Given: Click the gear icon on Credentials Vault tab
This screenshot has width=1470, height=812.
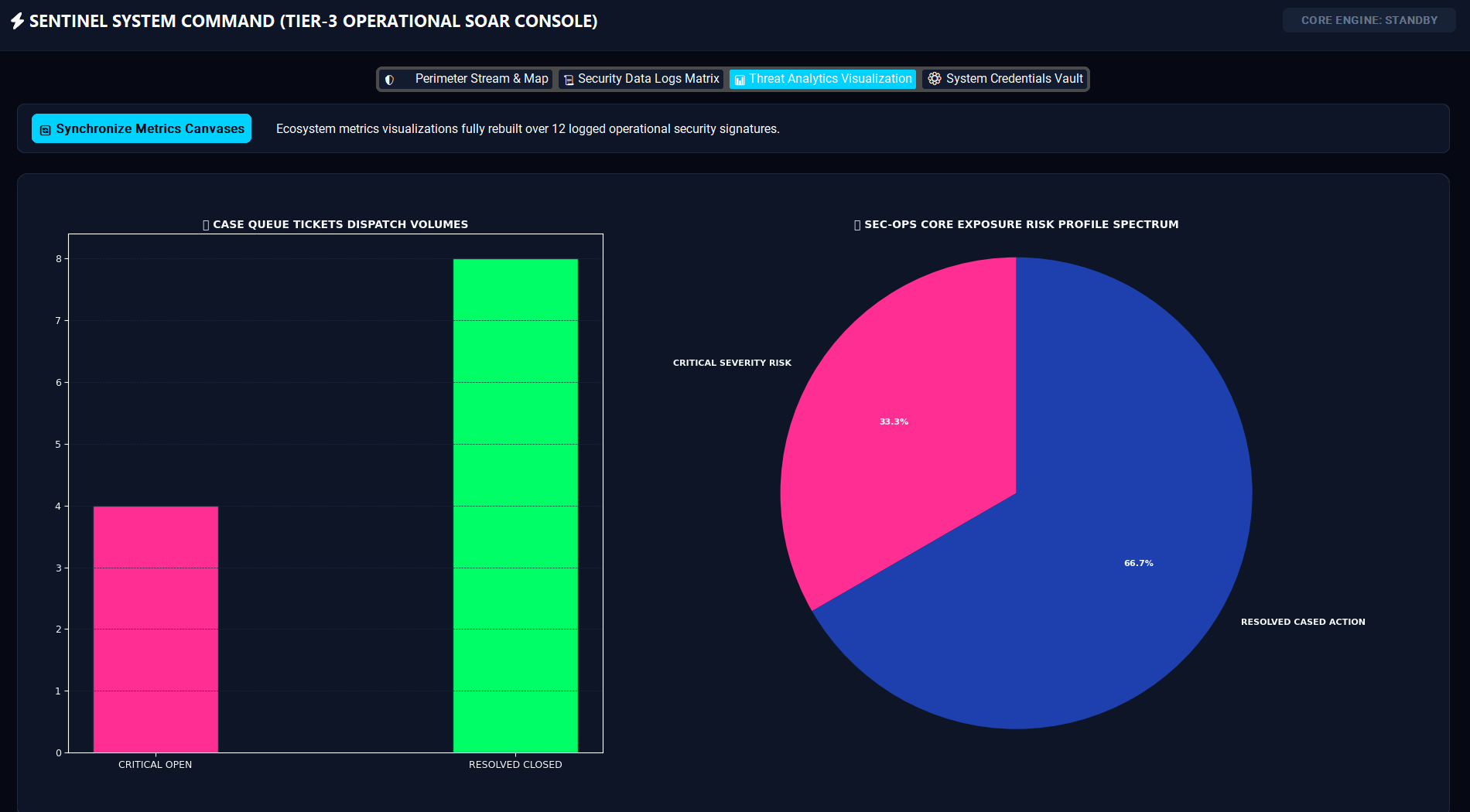Looking at the screenshot, I should (x=935, y=79).
